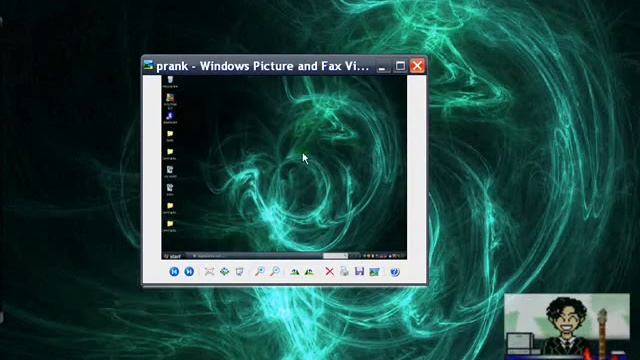Open Picture and Fax Viewer help
Viewport: 640px width, 360px height.
pos(395,272)
